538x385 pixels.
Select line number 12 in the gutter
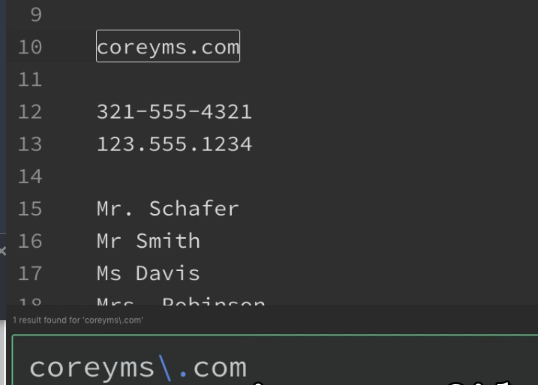point(30,112)
